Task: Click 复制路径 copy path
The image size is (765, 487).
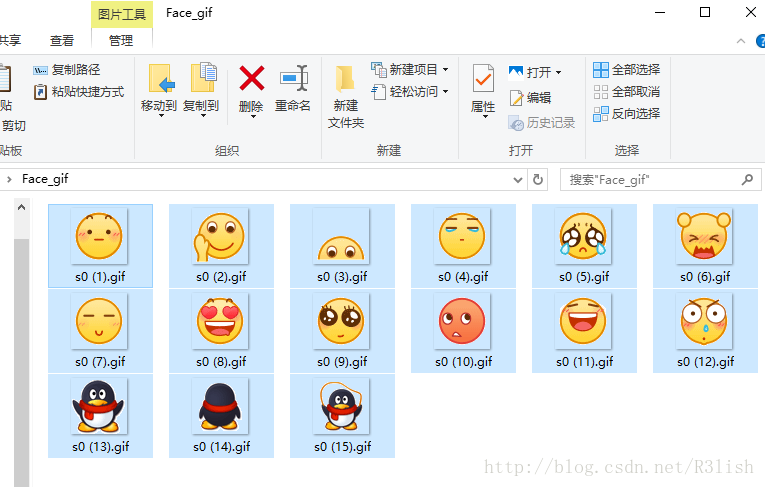Action: 67,70
